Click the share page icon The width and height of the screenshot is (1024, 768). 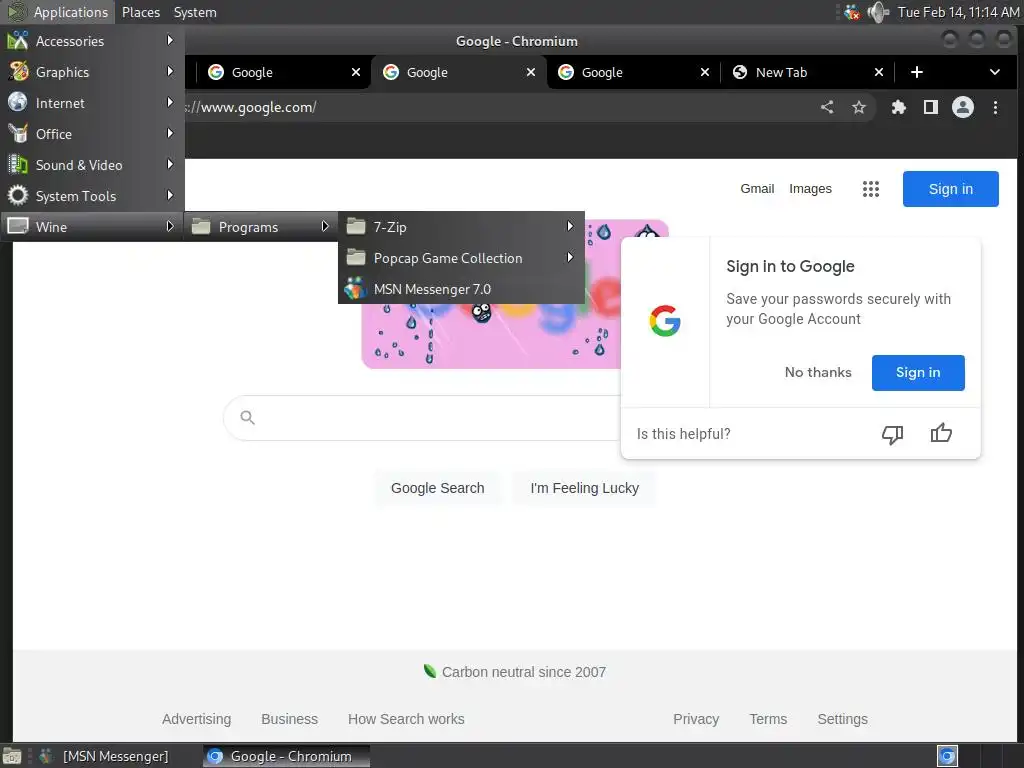click(x=827, y=107)
